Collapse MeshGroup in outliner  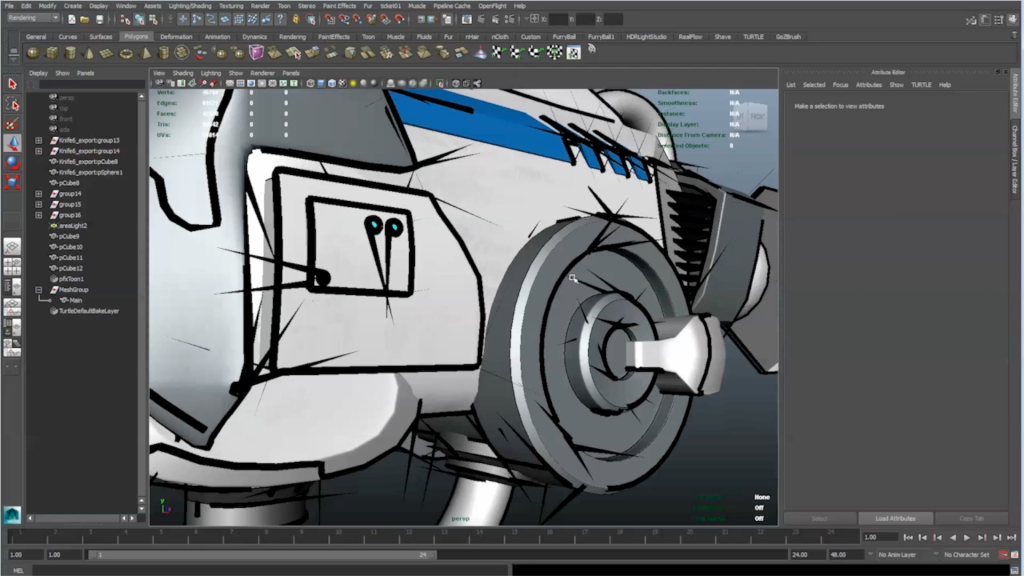39,290
